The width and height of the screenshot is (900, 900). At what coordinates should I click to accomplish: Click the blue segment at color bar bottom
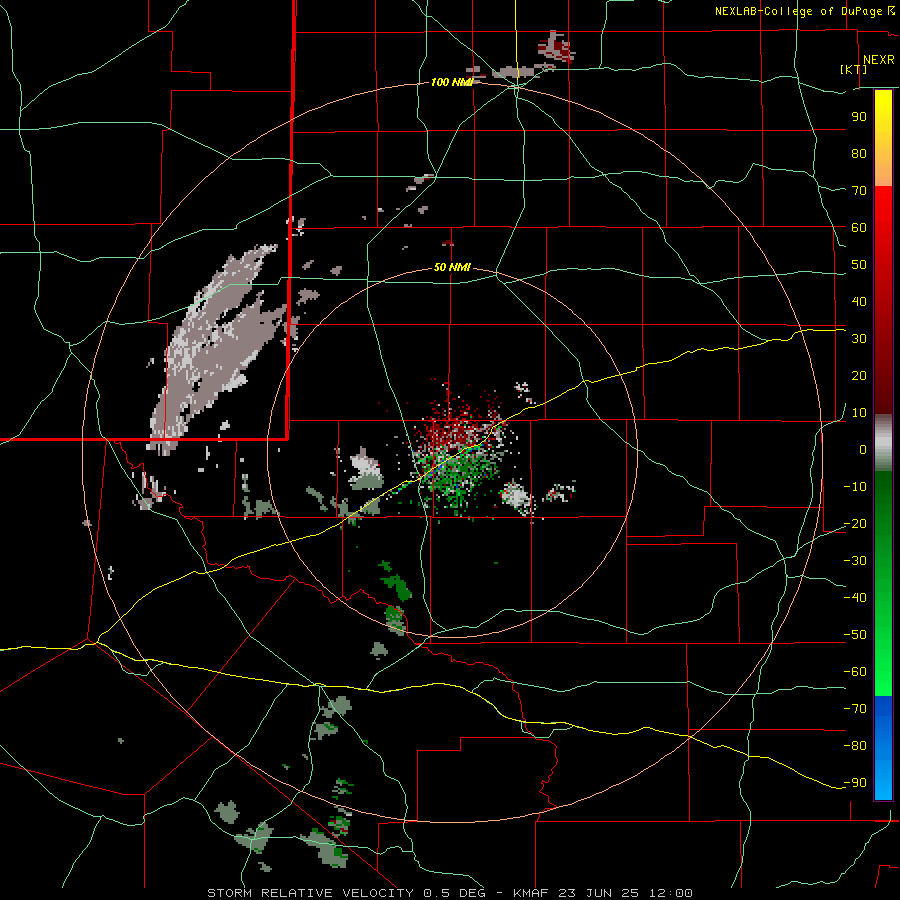tap(883, 748)
